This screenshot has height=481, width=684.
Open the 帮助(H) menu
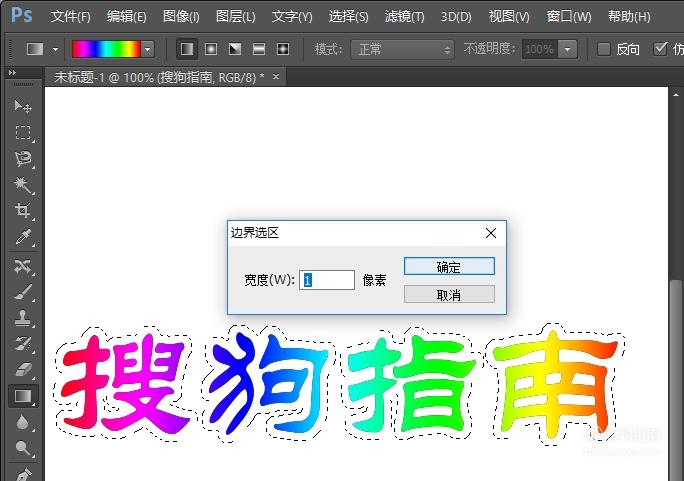[629, 17]
